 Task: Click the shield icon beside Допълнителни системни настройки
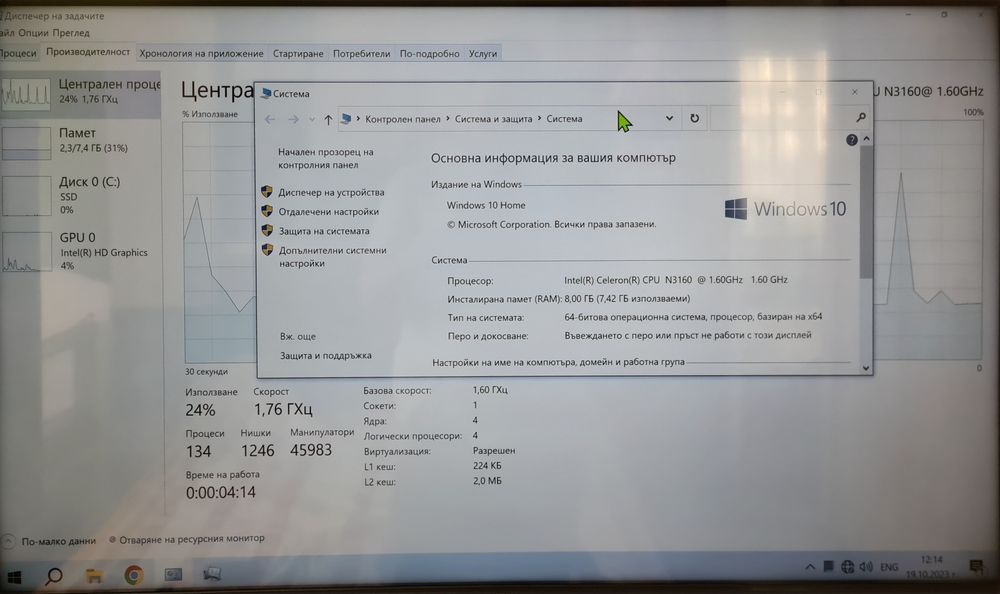(267, 249)
